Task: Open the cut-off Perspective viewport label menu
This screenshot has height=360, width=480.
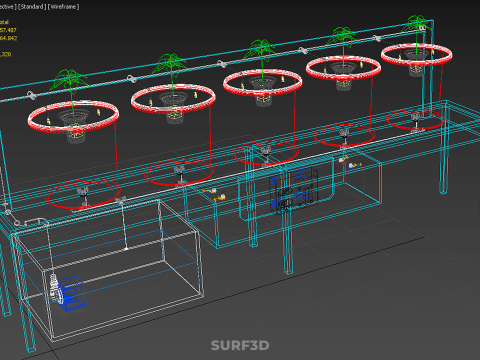Action: [x=8, y=7]
